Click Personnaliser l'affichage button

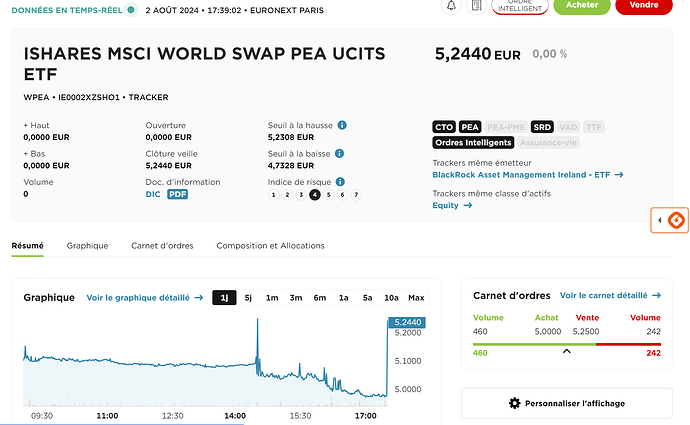click(x=567, y=403)
